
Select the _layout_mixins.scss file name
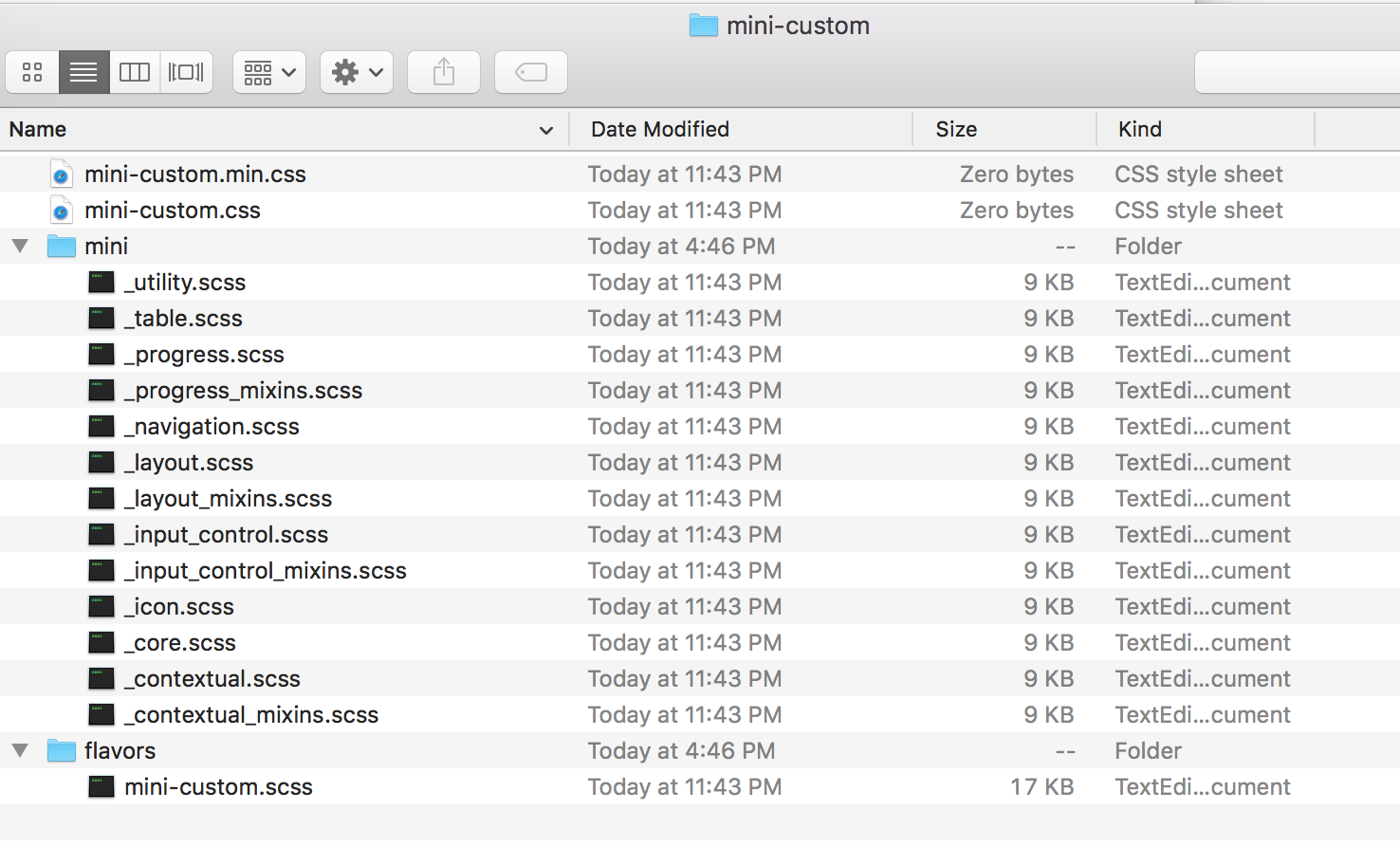(229, 499)
